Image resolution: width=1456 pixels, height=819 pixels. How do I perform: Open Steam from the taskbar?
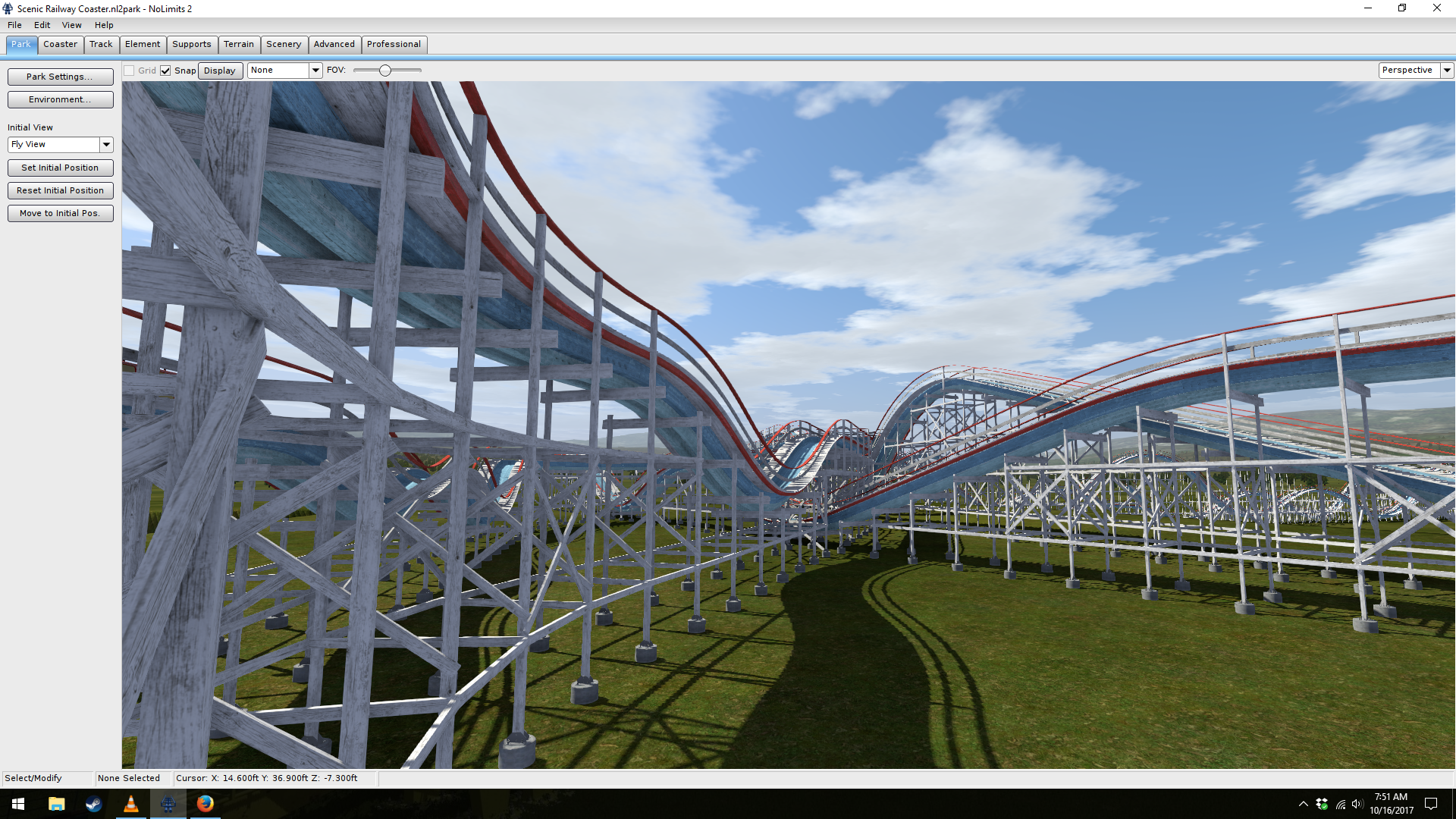(93, 804)
